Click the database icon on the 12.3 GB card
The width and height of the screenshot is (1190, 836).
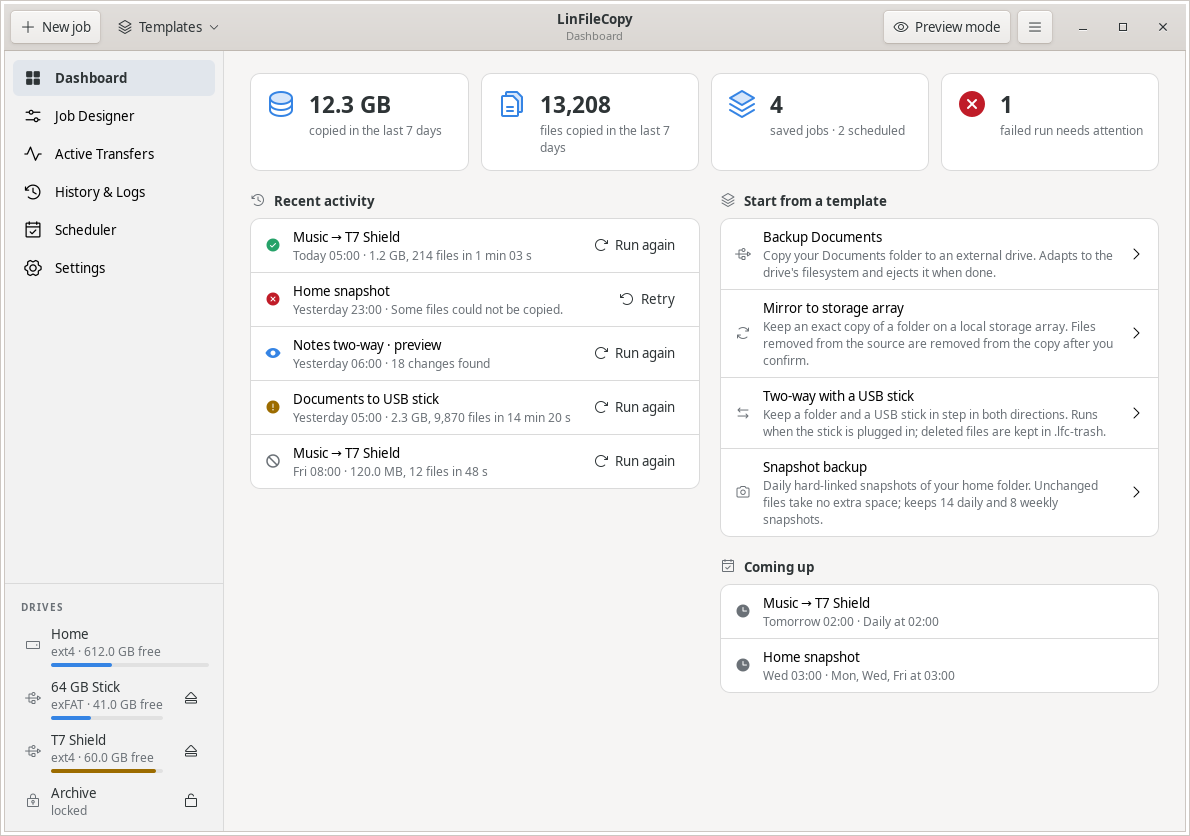281,104
